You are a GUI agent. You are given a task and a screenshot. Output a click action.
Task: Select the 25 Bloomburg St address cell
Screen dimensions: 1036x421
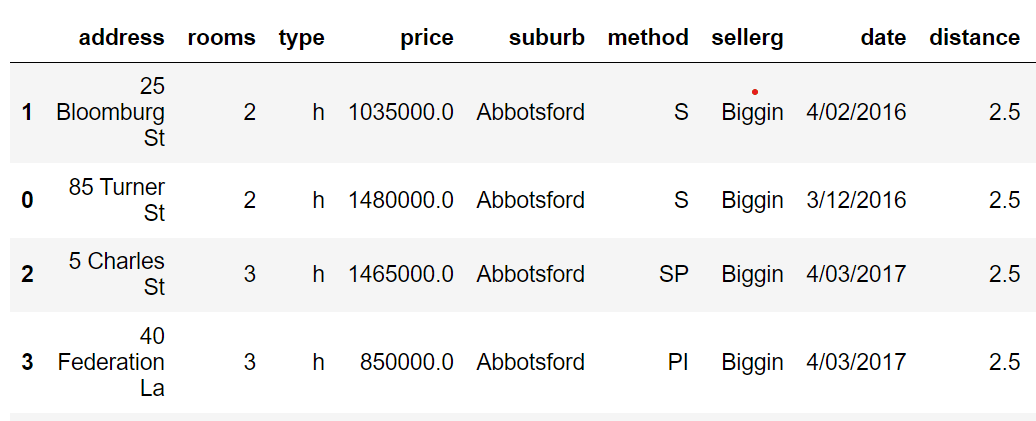click(111, 113)
